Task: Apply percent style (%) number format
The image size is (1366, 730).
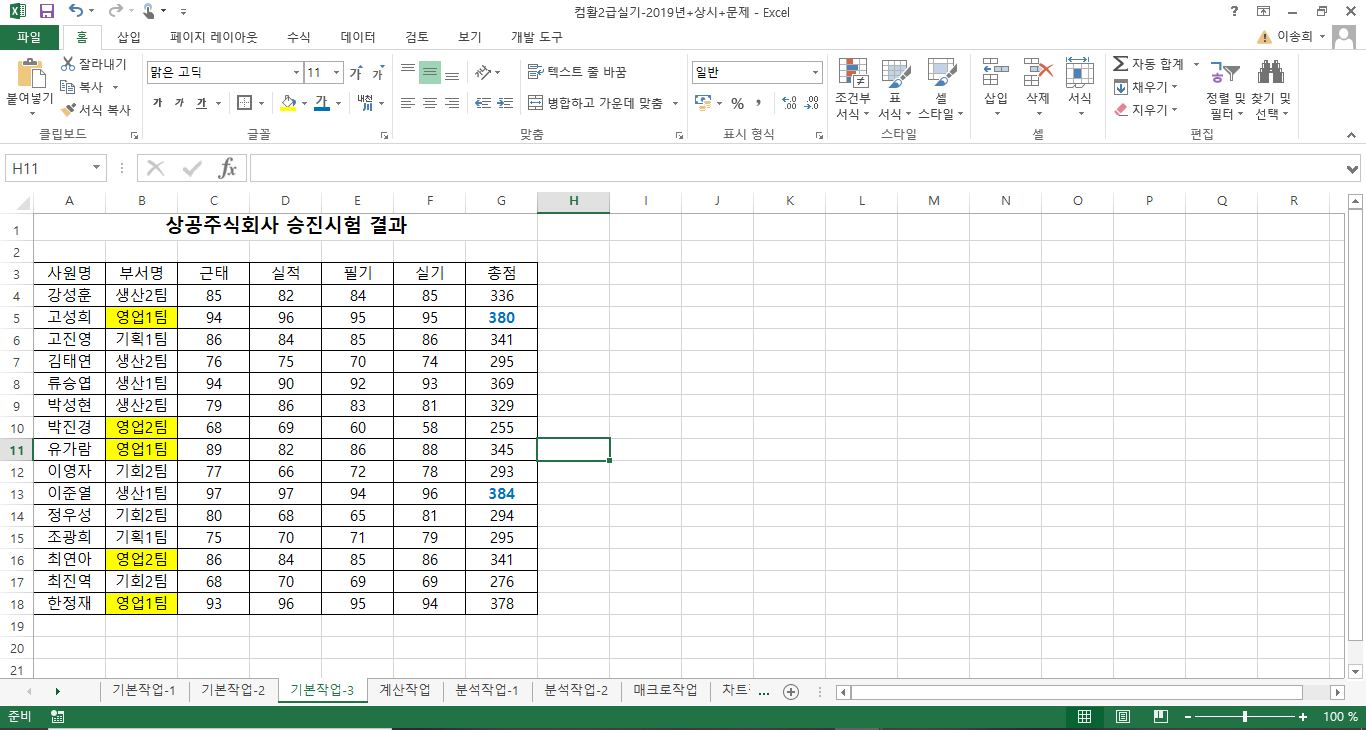Action: pyautogui.click(x=737, y=103)
